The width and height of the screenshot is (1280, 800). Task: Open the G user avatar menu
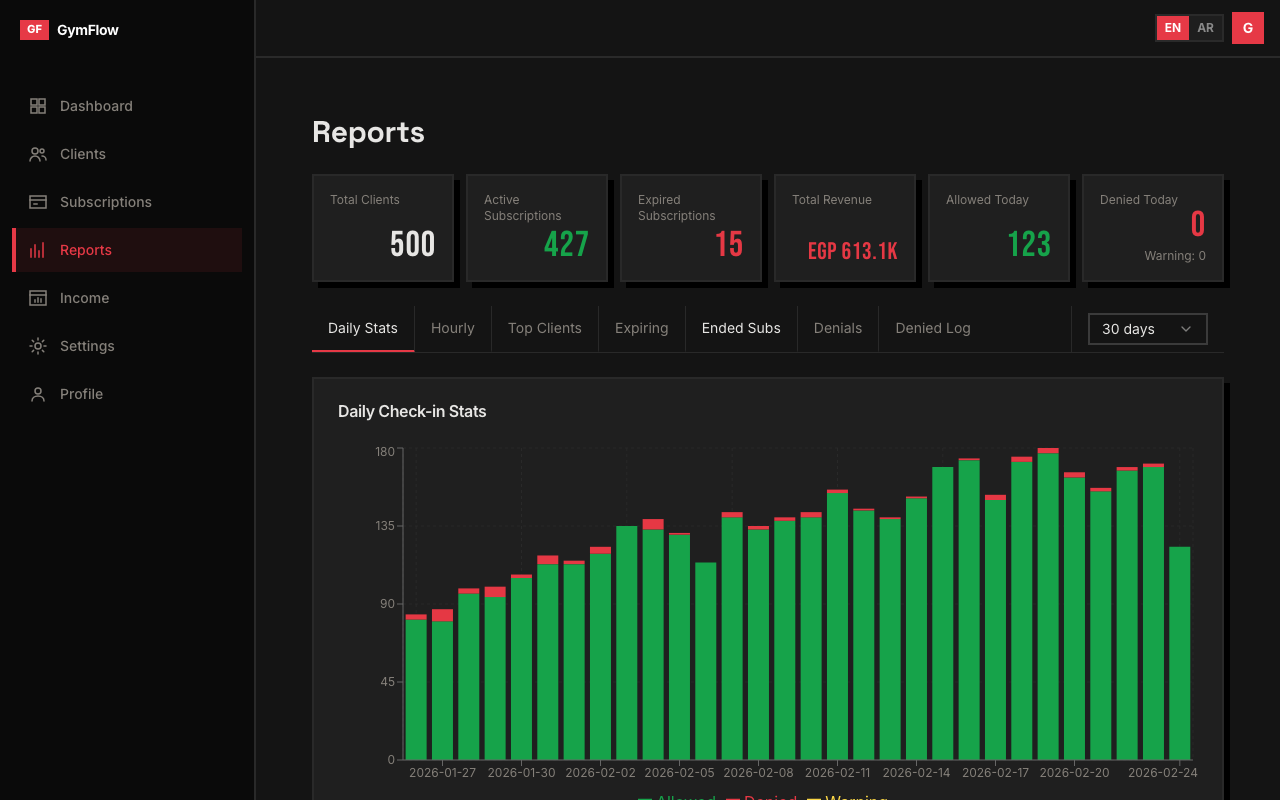tap(1247, 28)
